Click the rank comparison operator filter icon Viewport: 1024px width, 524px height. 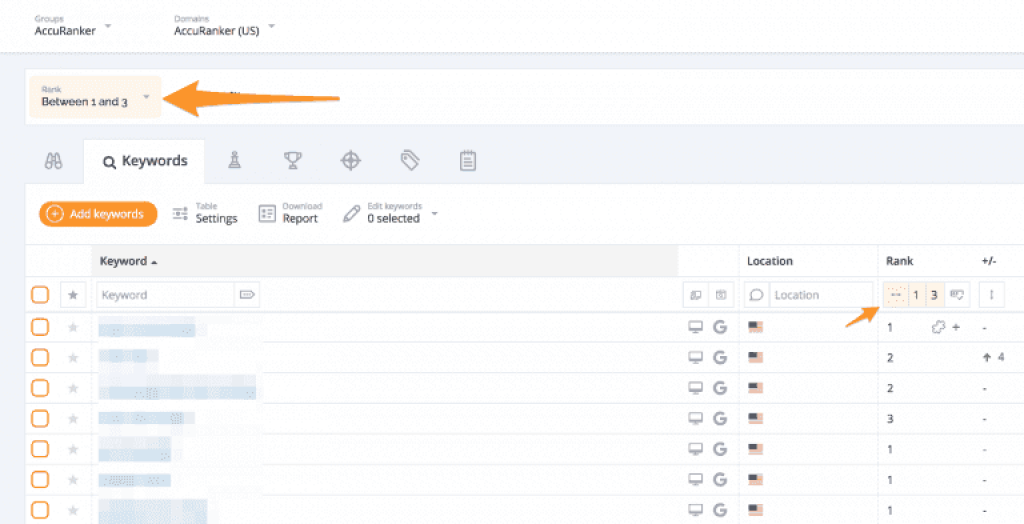(x=895, y=295)
